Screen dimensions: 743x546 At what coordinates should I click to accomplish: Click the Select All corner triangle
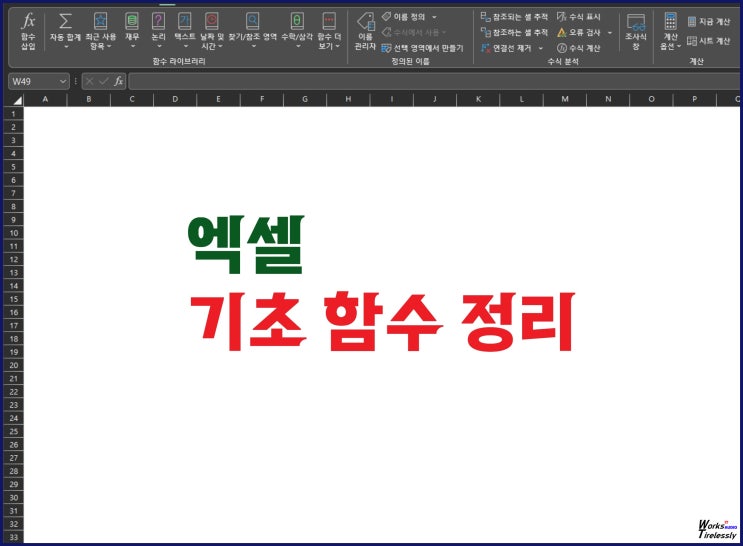pos(17,100)
